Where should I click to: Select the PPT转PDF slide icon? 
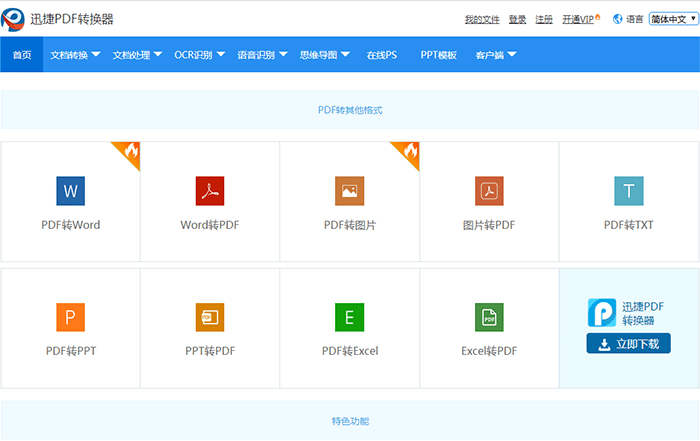[210, 317]
